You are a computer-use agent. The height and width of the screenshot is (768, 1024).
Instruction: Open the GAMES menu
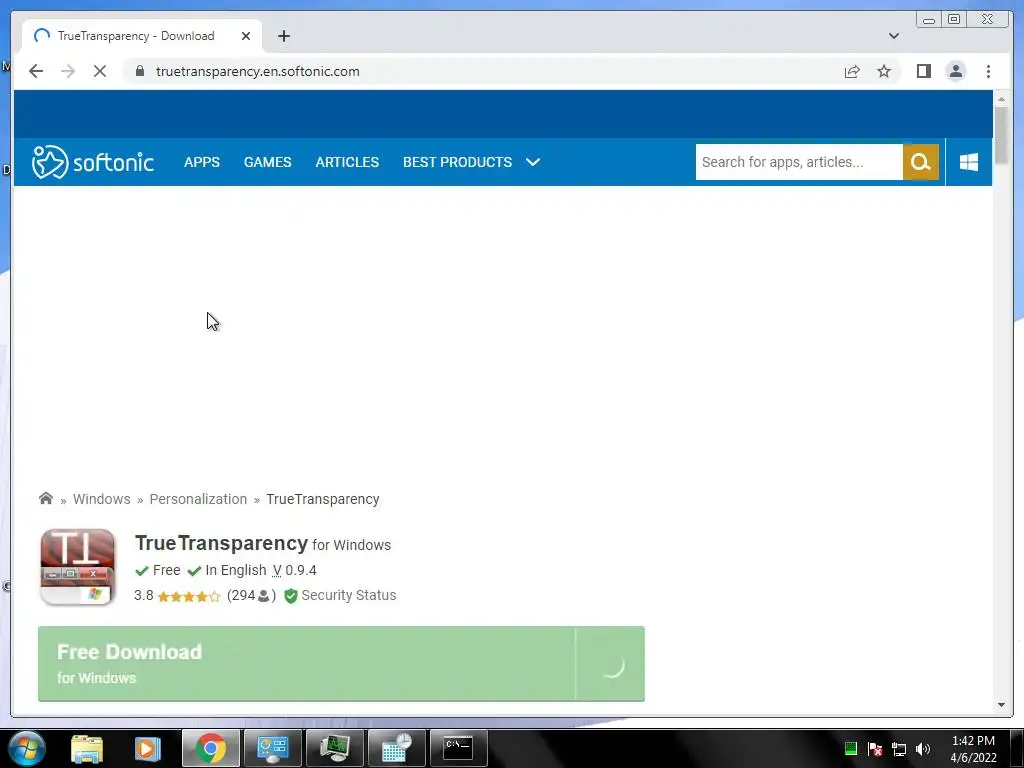pyautogui.click(x=267, y=162)
